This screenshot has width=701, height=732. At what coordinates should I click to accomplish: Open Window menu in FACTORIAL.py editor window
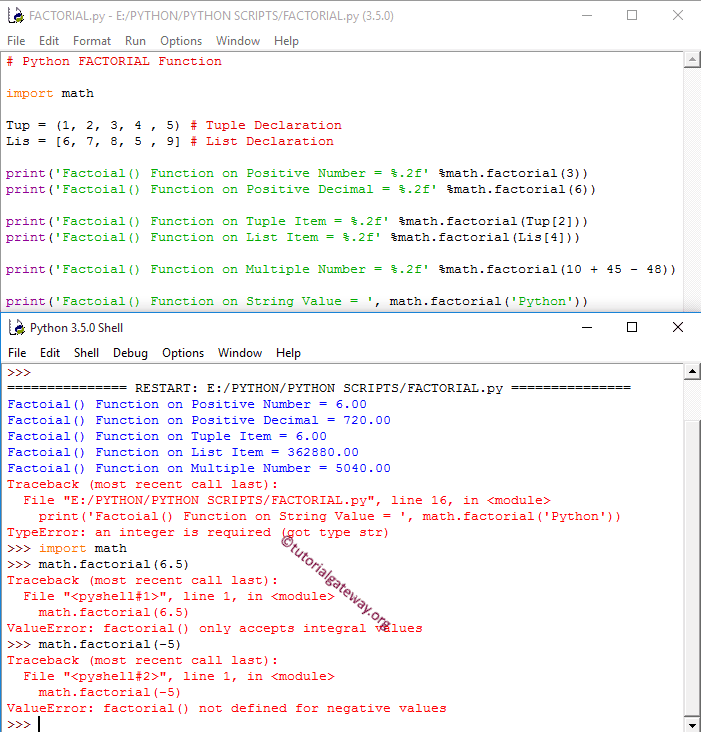click(x=238, y=41)
